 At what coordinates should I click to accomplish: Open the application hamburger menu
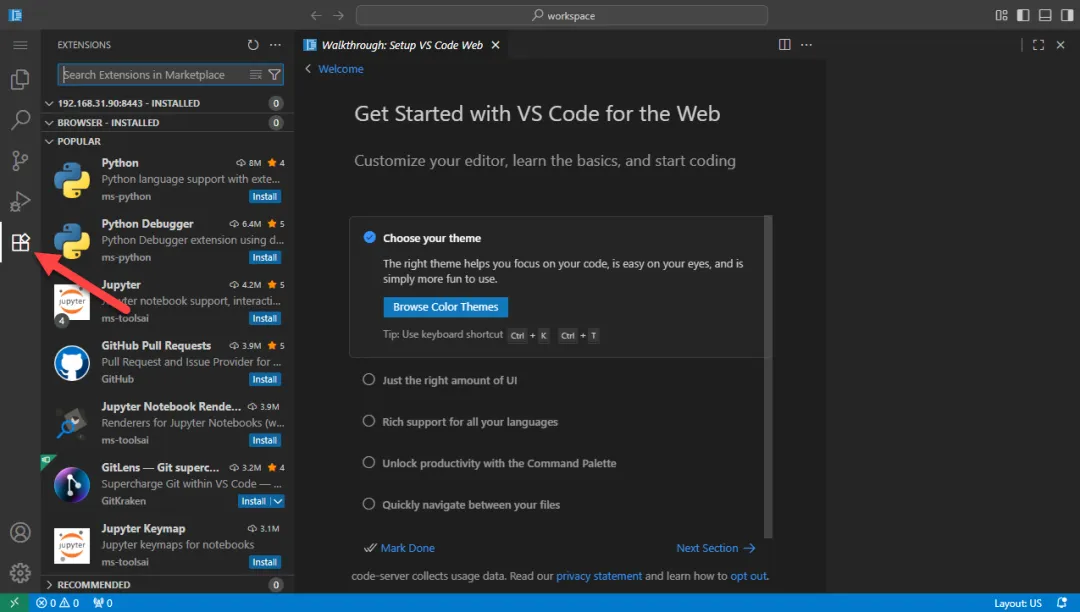(x=20, y=45)
